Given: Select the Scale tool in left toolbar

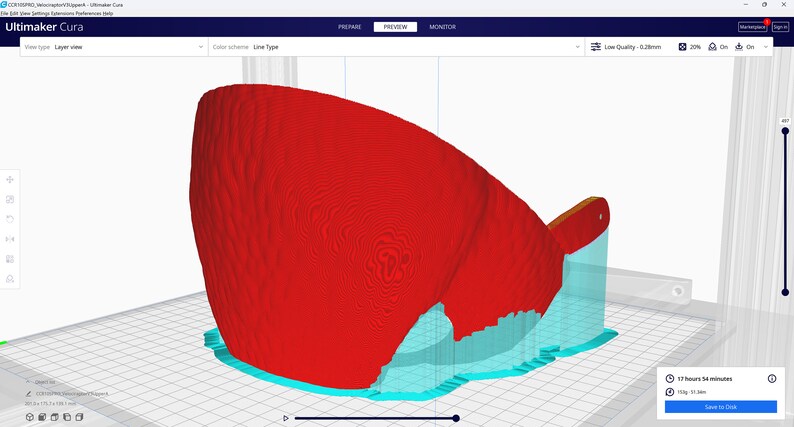Looking at the screenshot, I should click(x=10, y=200).
